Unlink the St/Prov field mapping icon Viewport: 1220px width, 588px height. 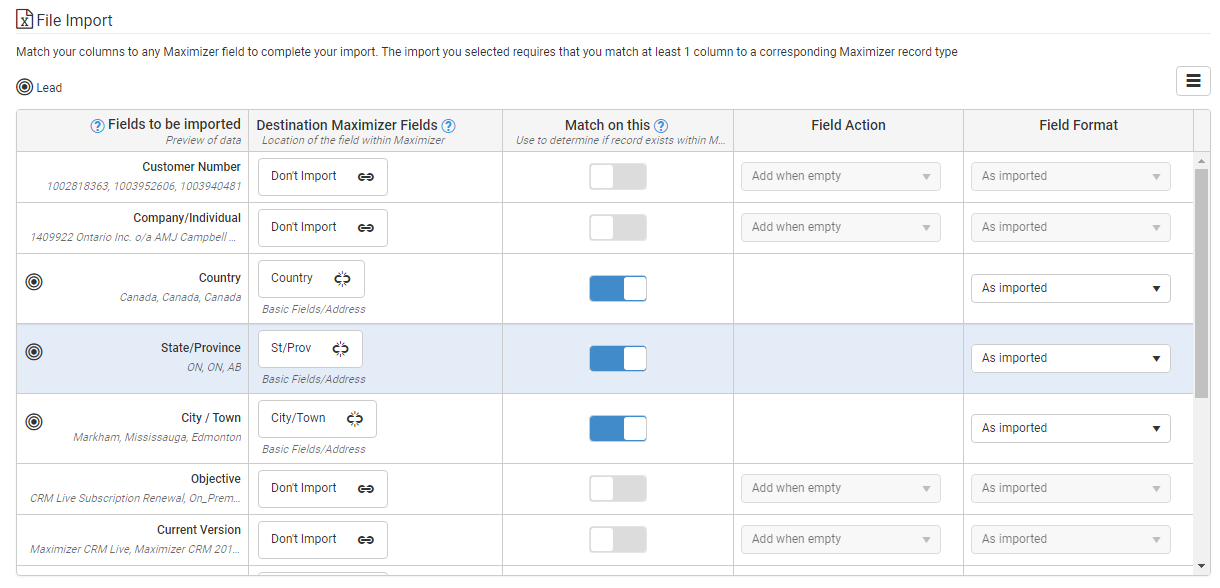pos(340,349)
